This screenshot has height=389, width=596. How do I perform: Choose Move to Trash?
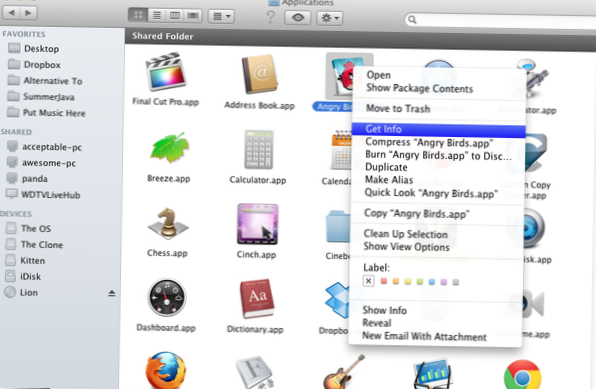[x=398, y=109]
